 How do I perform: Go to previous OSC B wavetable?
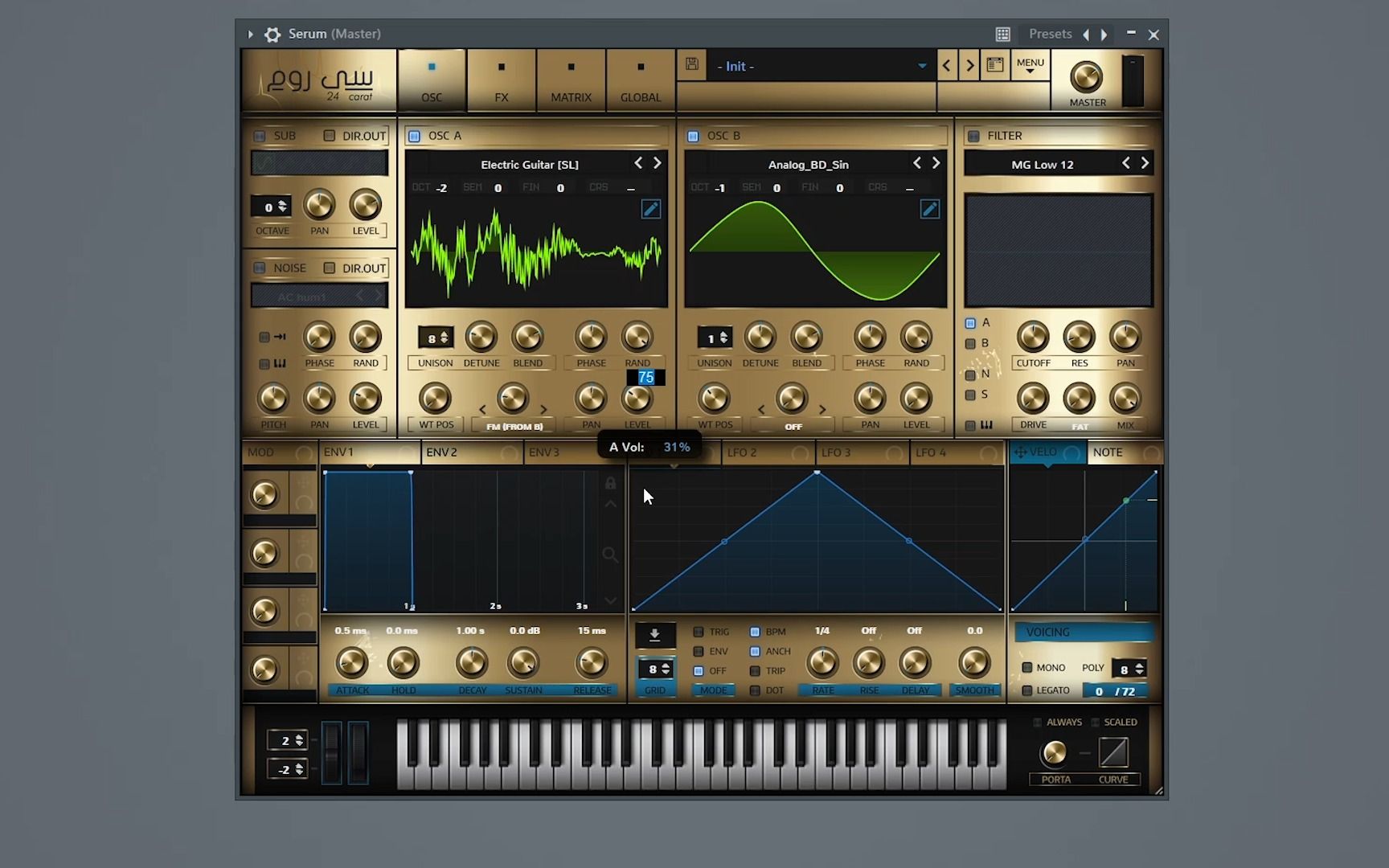917,163
